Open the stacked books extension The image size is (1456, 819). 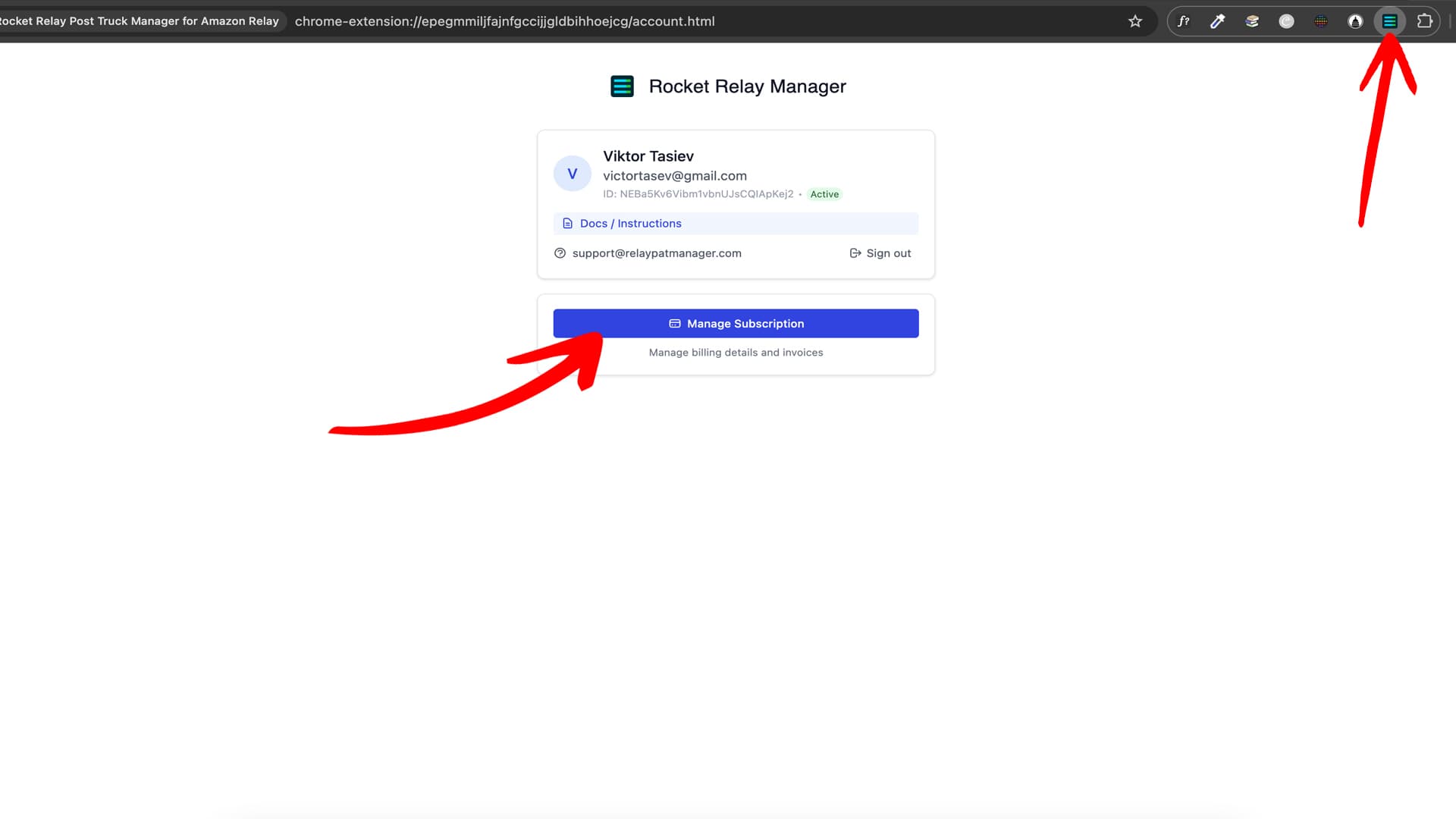click(1252, 21)
